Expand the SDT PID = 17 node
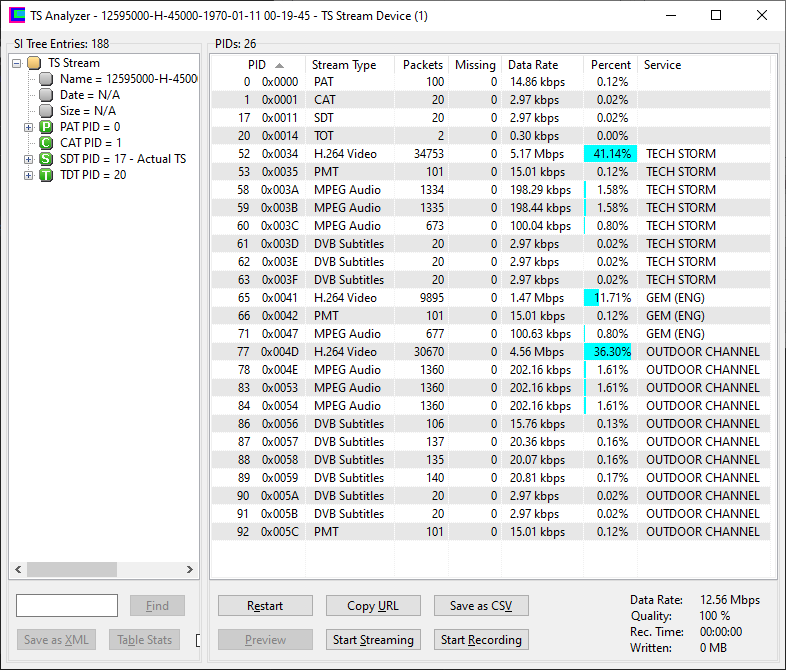 pyautogui.click(x=29, y=159)
